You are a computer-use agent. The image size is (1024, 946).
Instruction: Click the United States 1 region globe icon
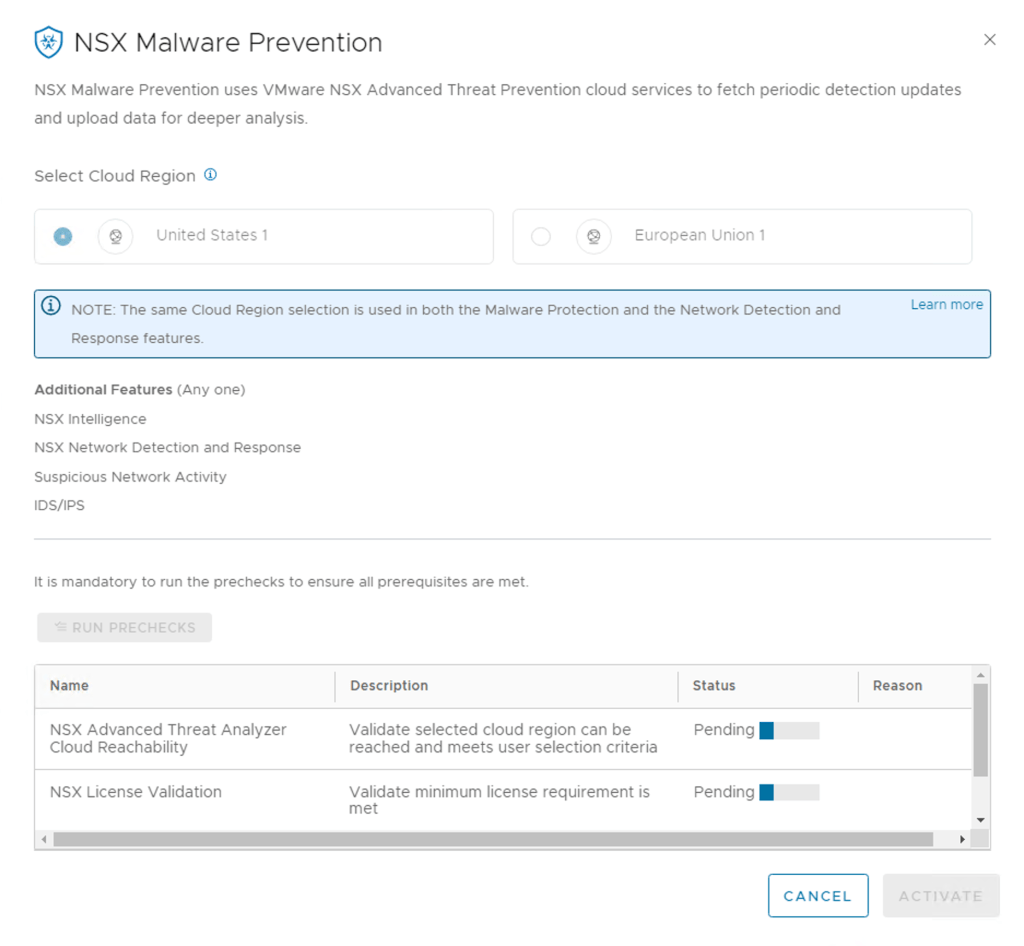115,237
